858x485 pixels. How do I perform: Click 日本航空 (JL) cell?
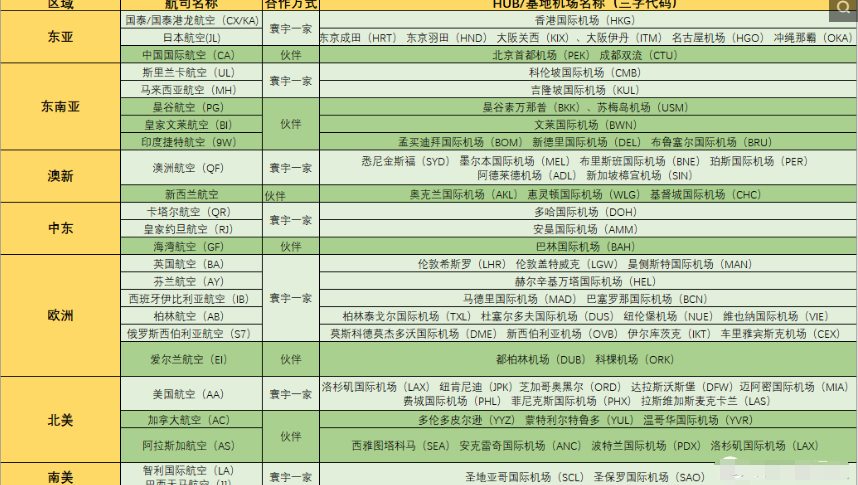click(192, 38)
